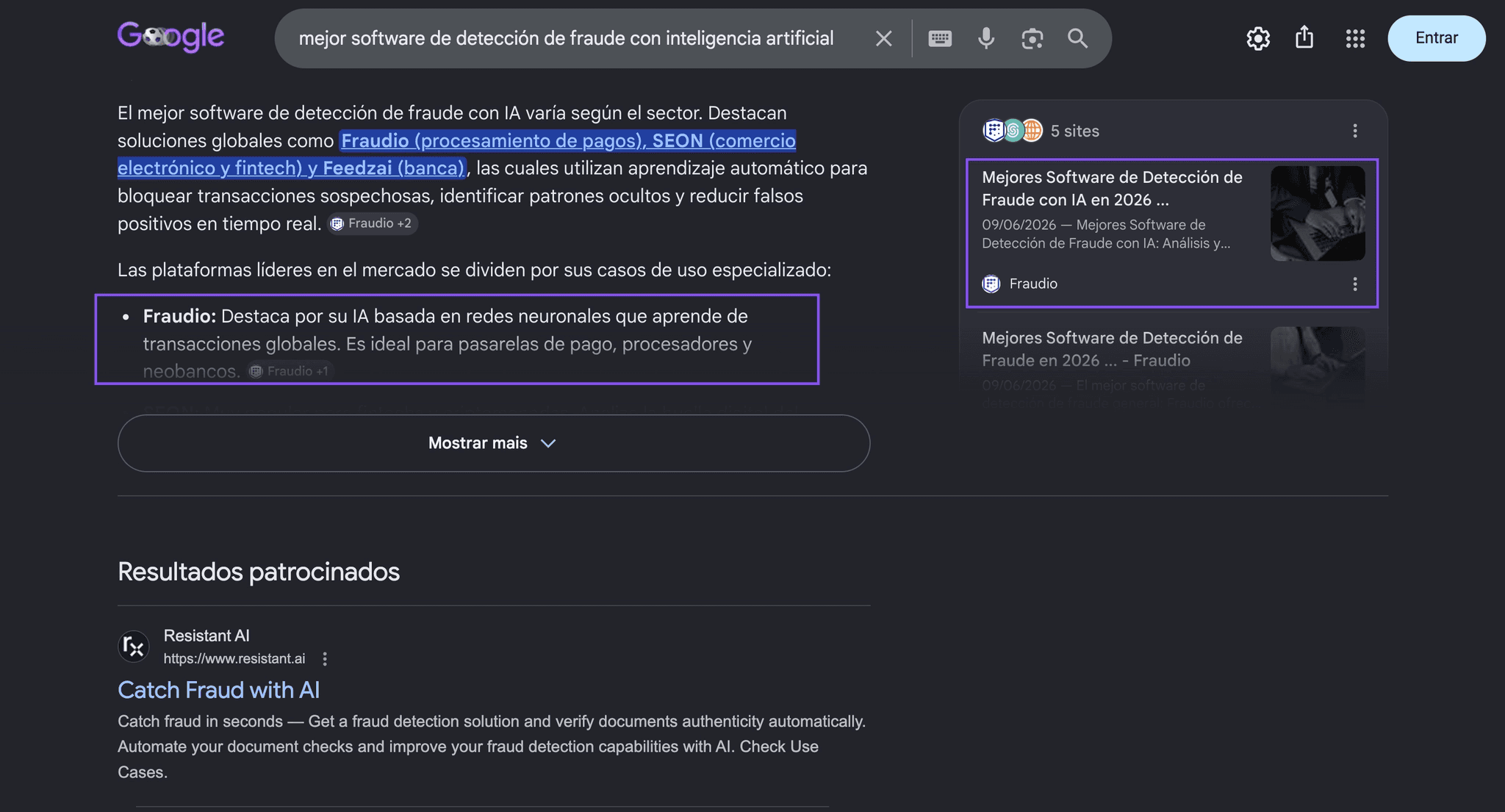Screen dimensions: 1505x812
Task: Open options menu beside 5 sites
Action: click(x=1354, y=131)
